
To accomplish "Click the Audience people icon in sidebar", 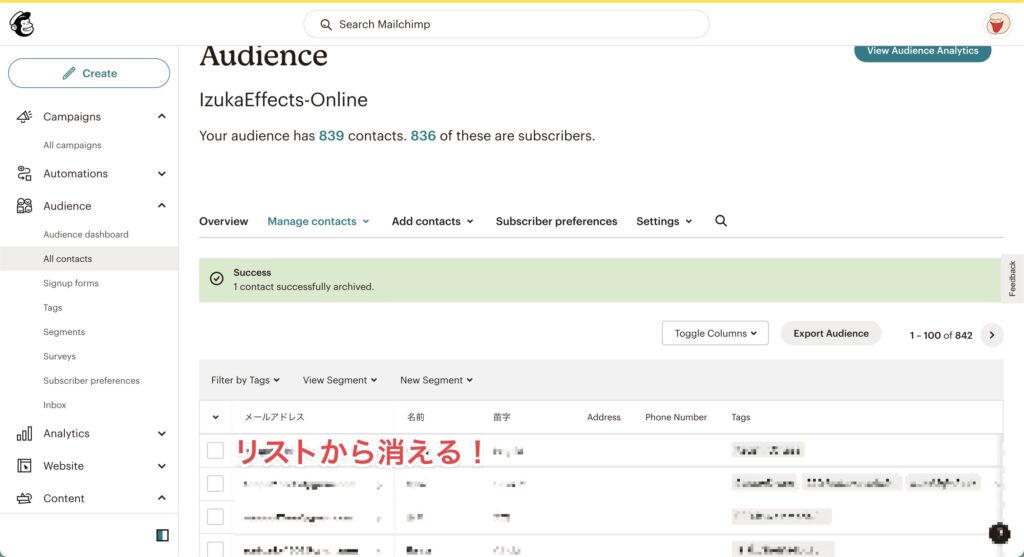I will 24,206.
